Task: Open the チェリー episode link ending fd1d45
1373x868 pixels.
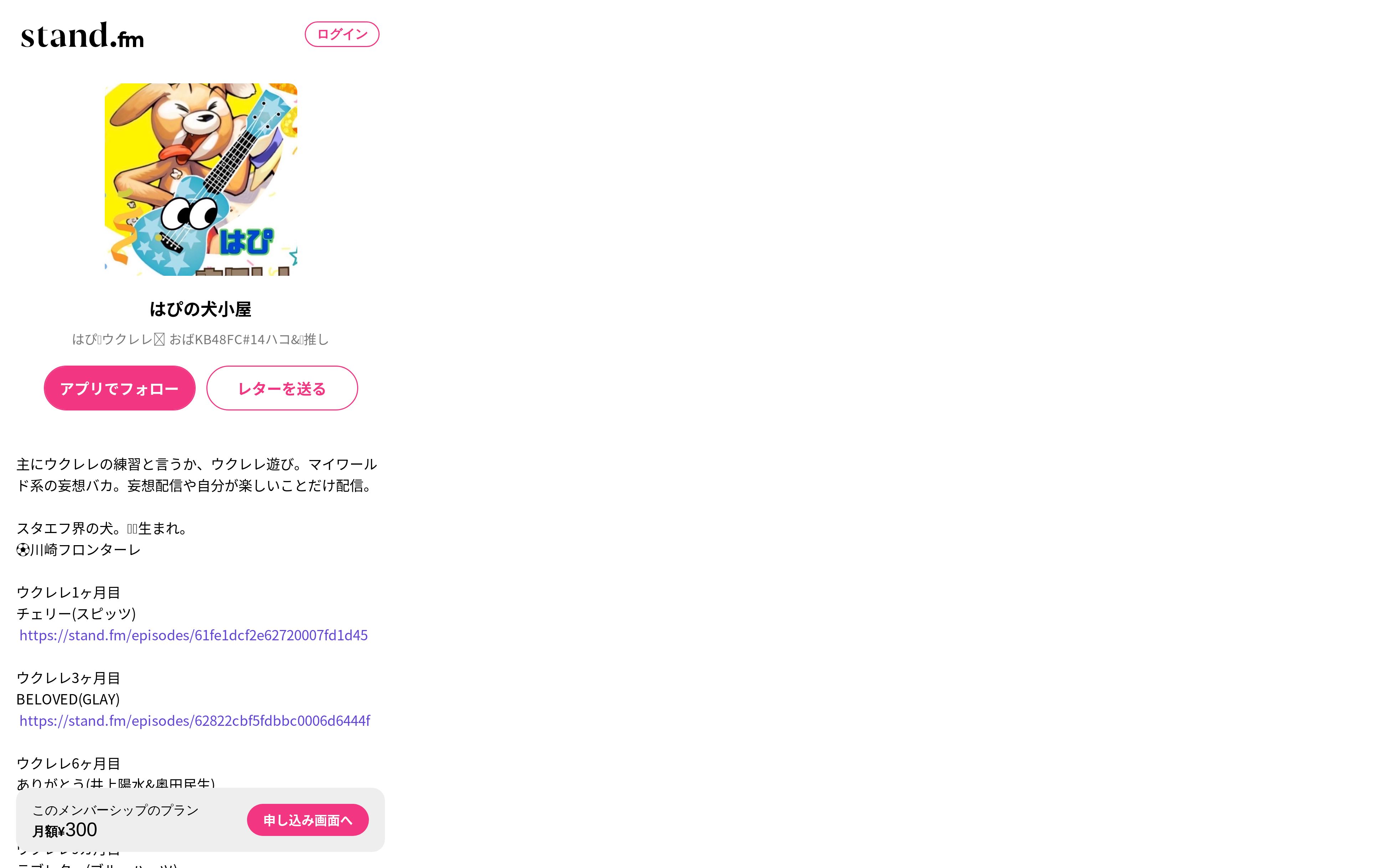Action: [193, 635]
